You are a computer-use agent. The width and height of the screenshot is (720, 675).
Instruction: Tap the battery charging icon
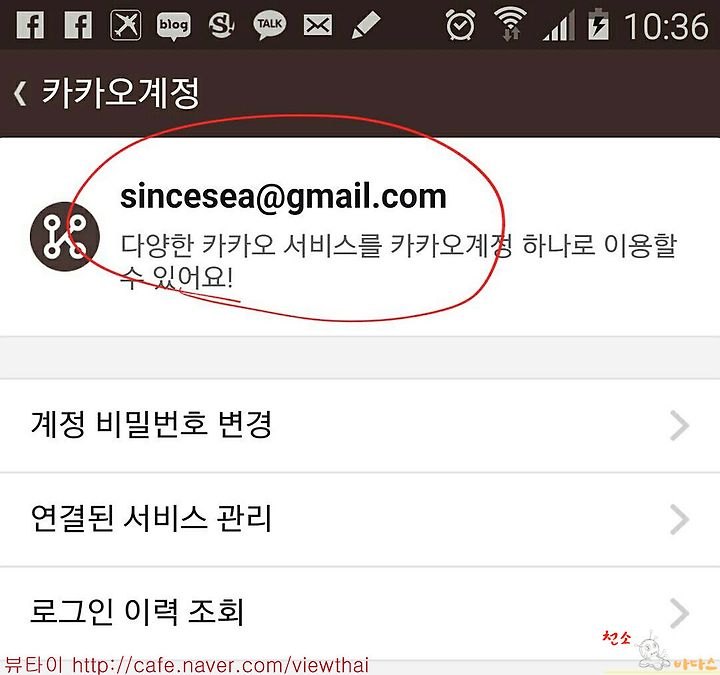pos(598,24)
